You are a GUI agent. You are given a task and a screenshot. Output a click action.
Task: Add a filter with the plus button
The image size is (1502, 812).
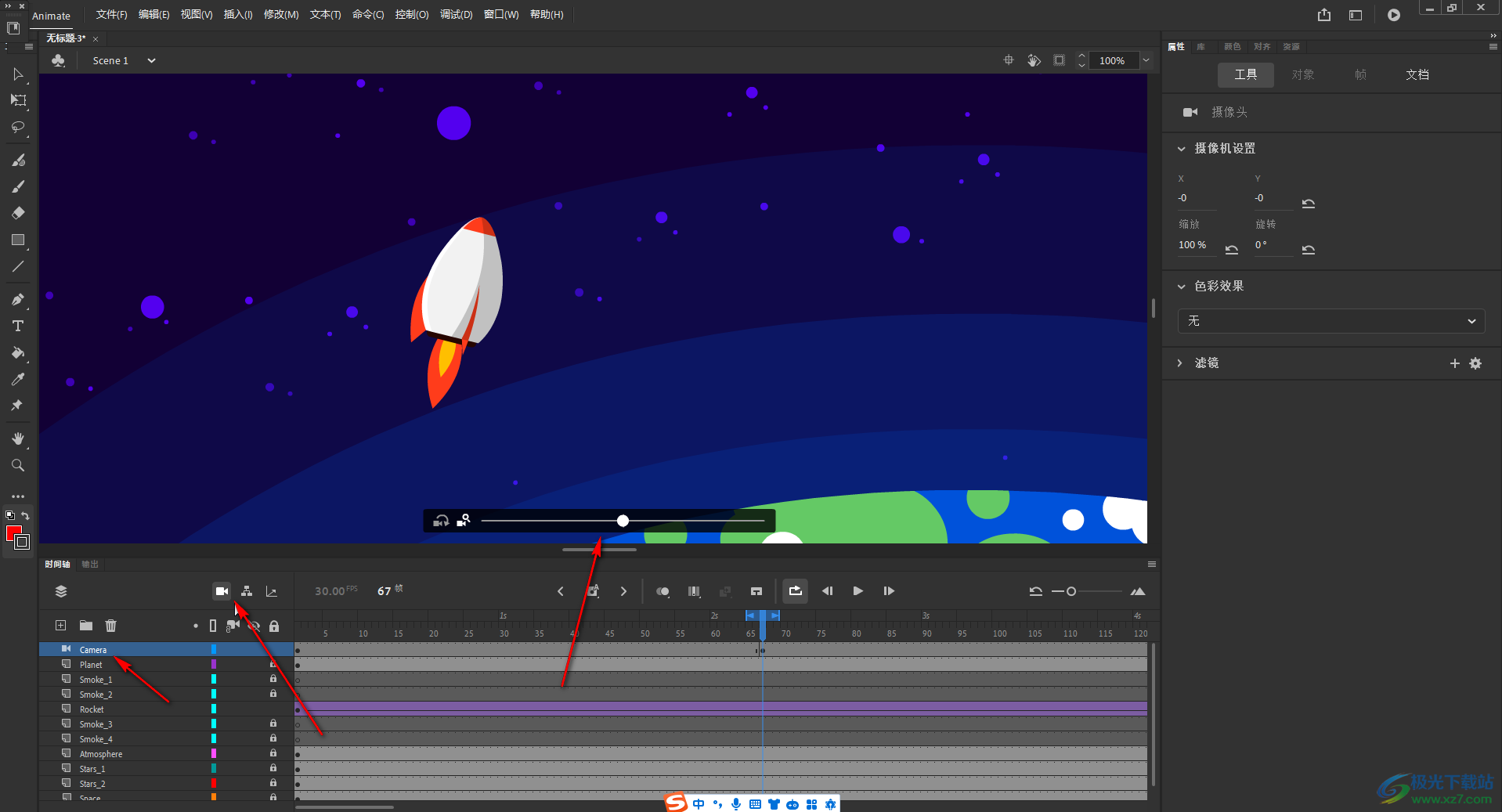pos(1455,363)
